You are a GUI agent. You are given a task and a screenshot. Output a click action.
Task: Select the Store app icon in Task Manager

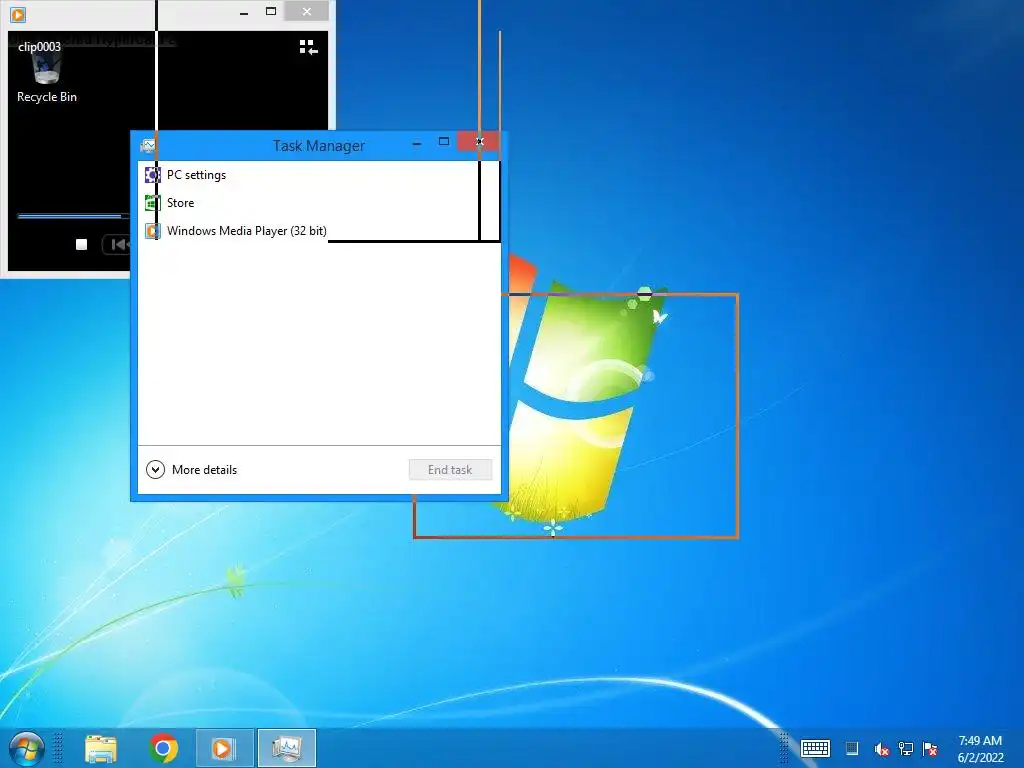(152, 203)
